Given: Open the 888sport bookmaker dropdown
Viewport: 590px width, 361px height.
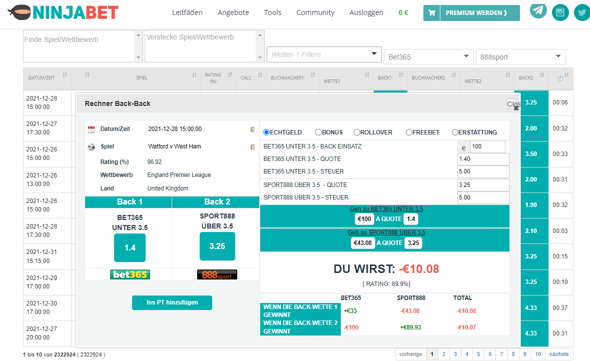Looking at the screenshot, I should point(520,57).
